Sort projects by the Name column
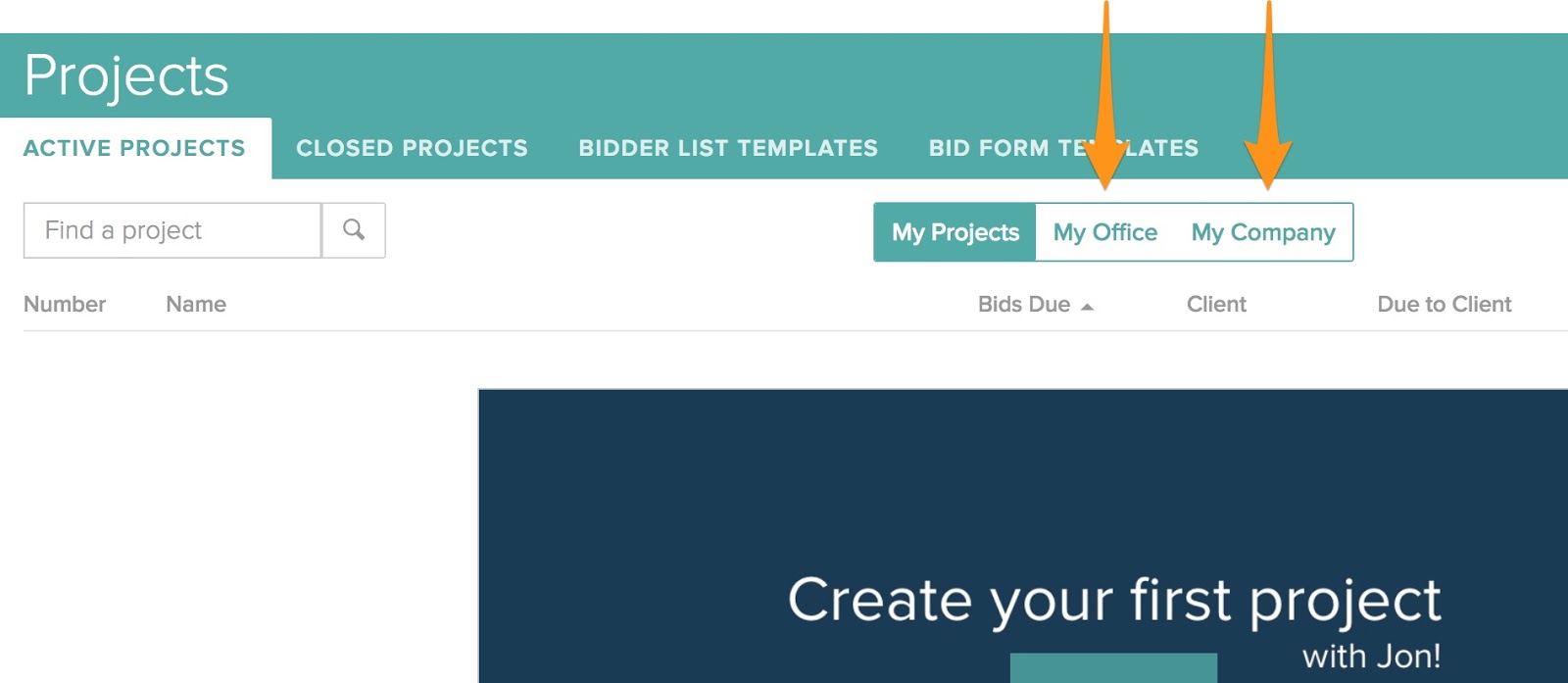The width and height of the screenshot is (1568, 683). [196, 304]
